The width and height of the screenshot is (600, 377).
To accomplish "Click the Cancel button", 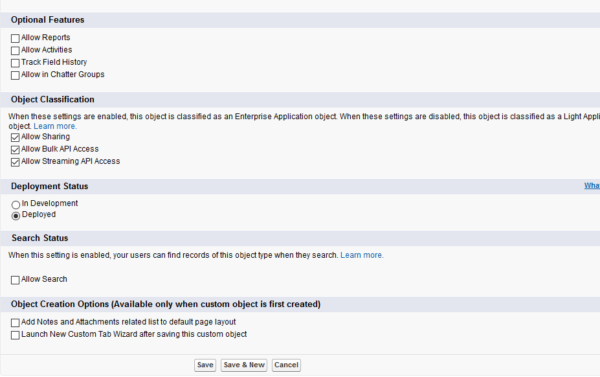I will [x=286, y=365].
